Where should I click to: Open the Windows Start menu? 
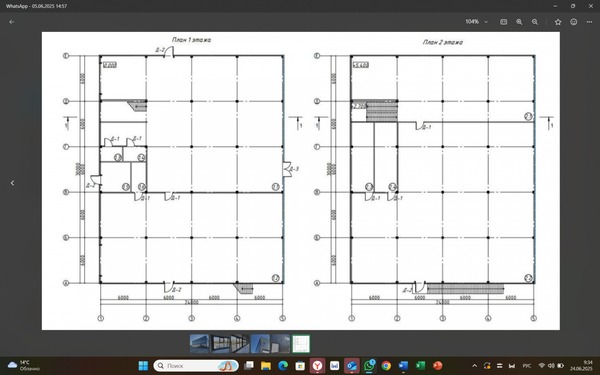click(143, 366)
